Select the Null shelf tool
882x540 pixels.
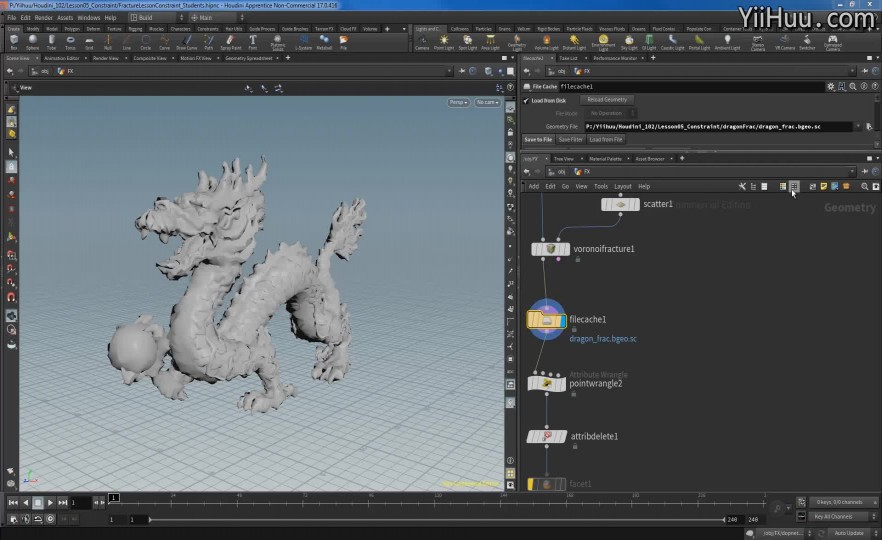(108, 42)
